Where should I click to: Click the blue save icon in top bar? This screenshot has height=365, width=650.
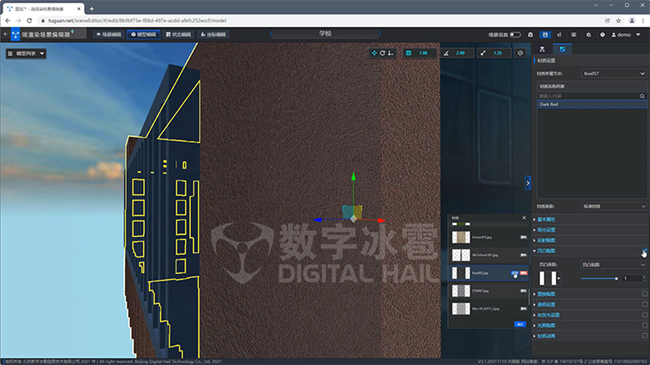point(545,35)
